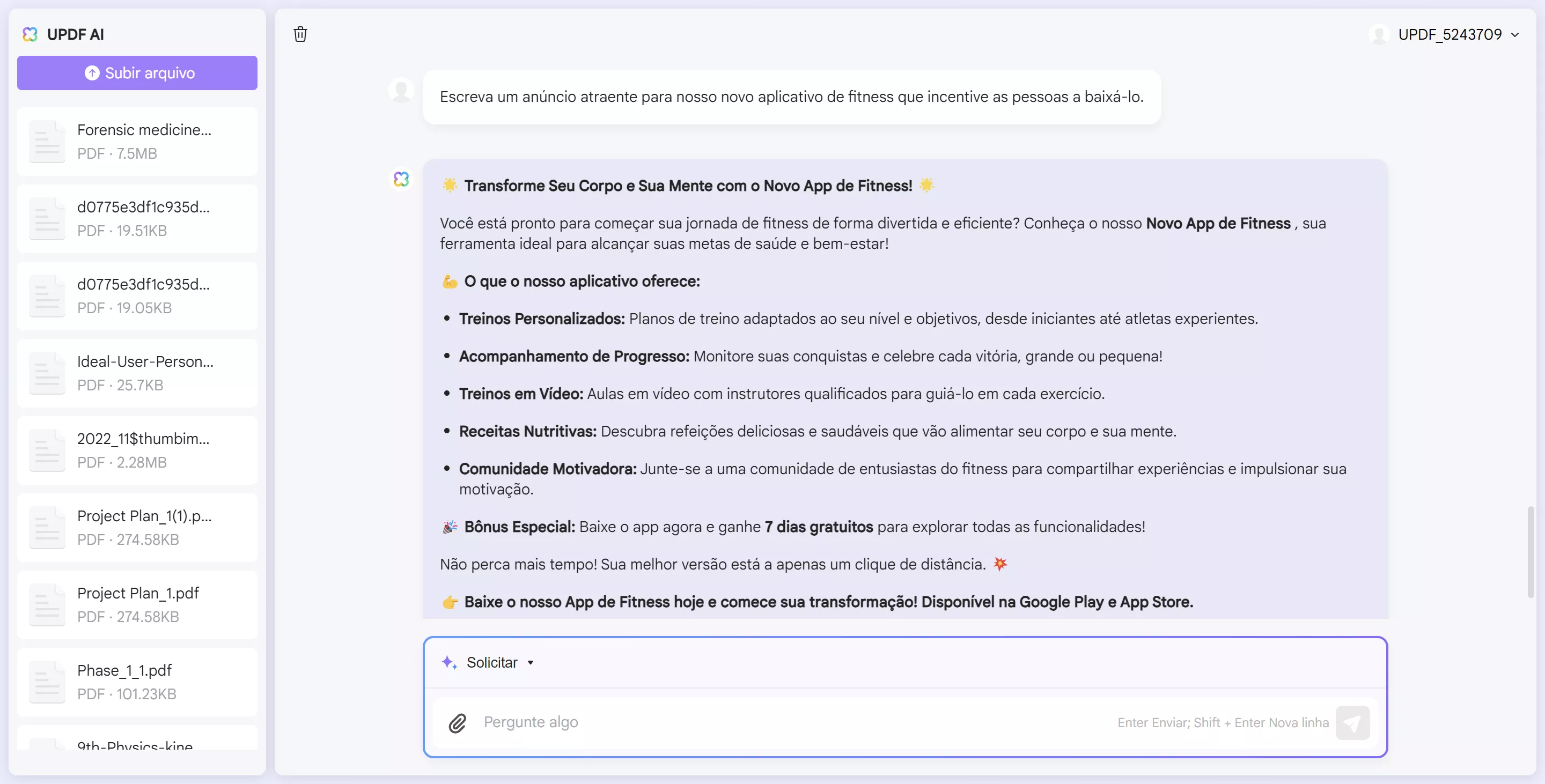Open the Project Plan_1(1).p... file entry
Screen dimensions: 1545x784
[137, 528]
